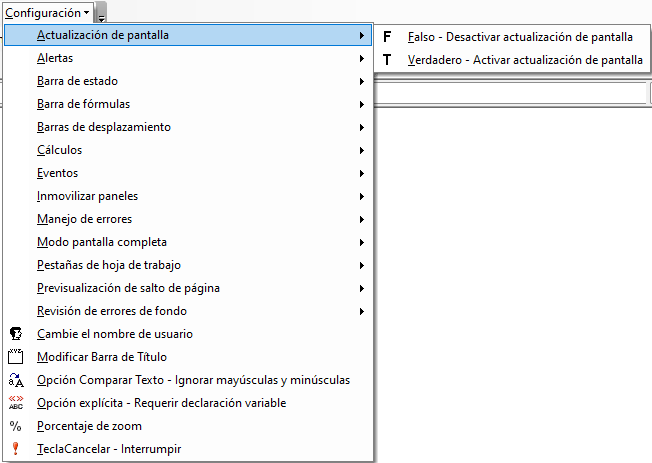Screen dimensions: 652x463
Task: Expand arrow on Manejo de errores row
Action: [x=362, y=220]
